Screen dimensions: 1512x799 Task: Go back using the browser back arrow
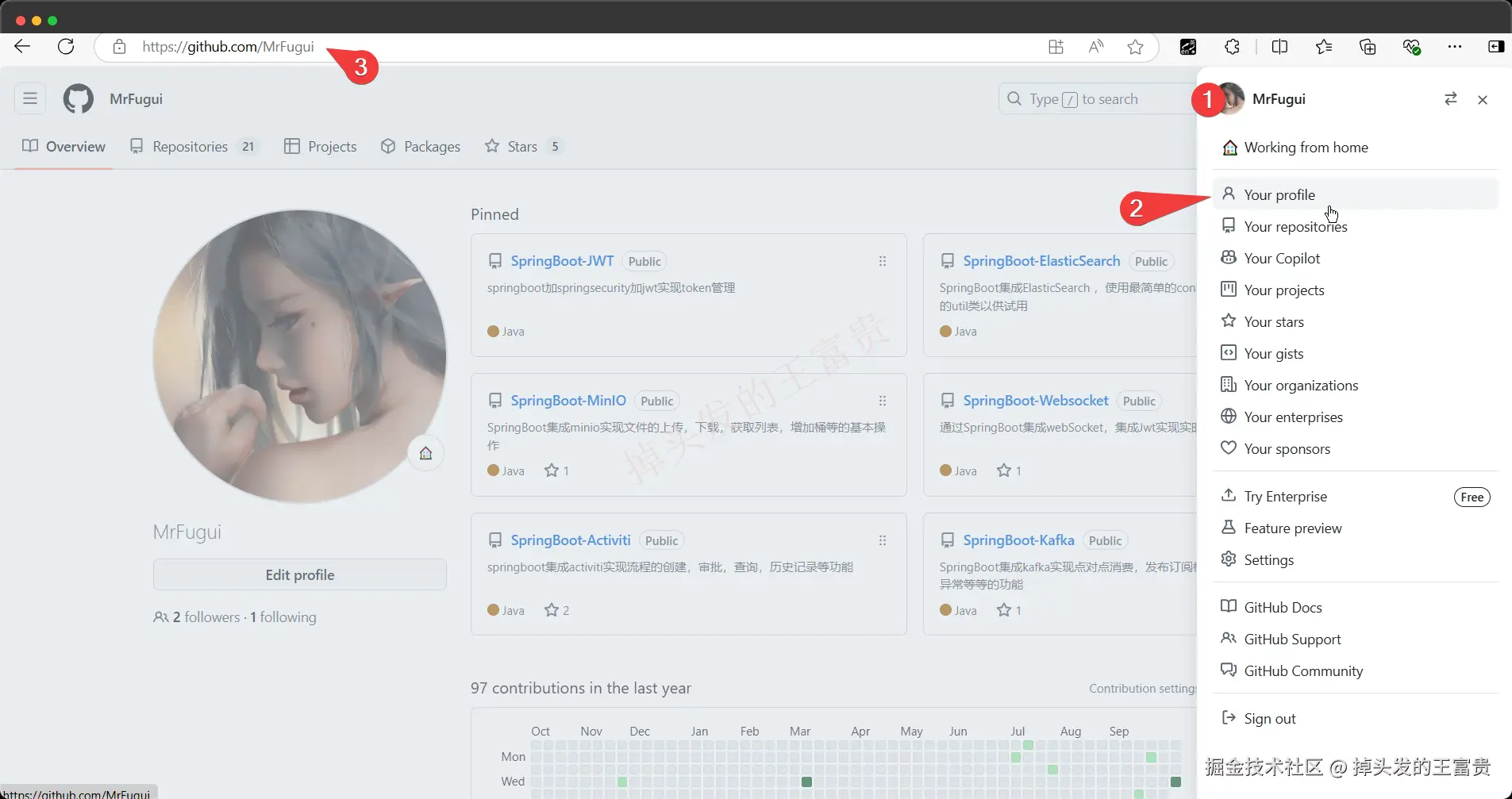22,46
